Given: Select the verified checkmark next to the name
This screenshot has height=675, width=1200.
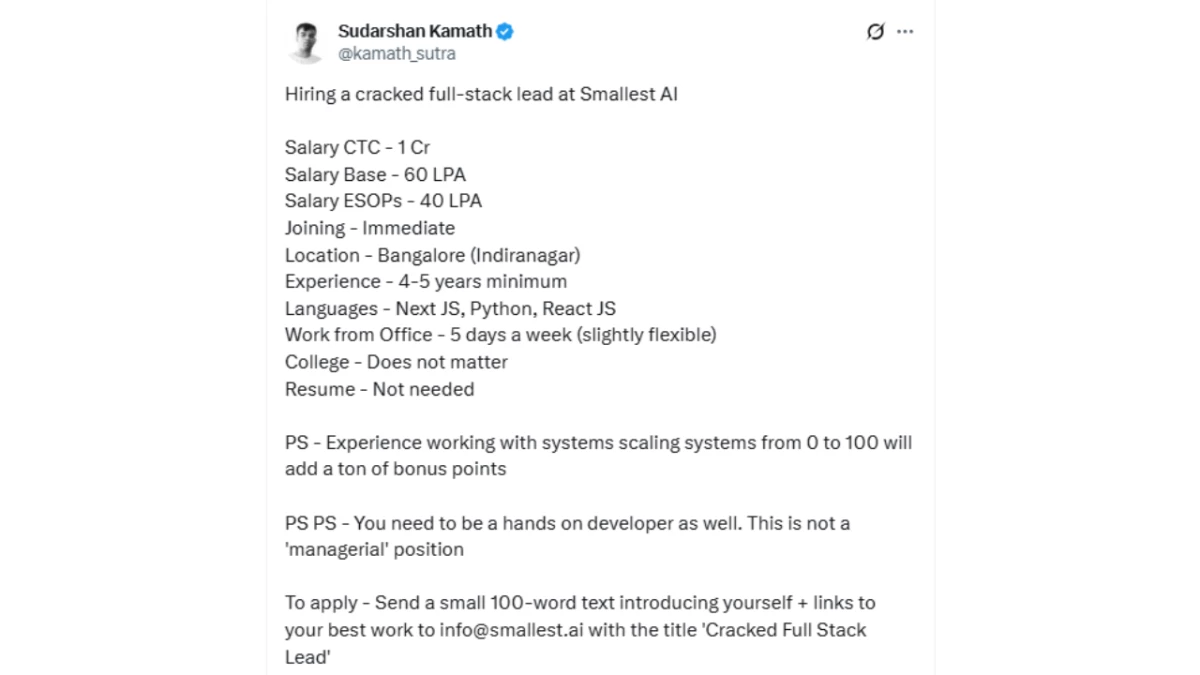Looking at the screenshot, I should tap(502, 31).
